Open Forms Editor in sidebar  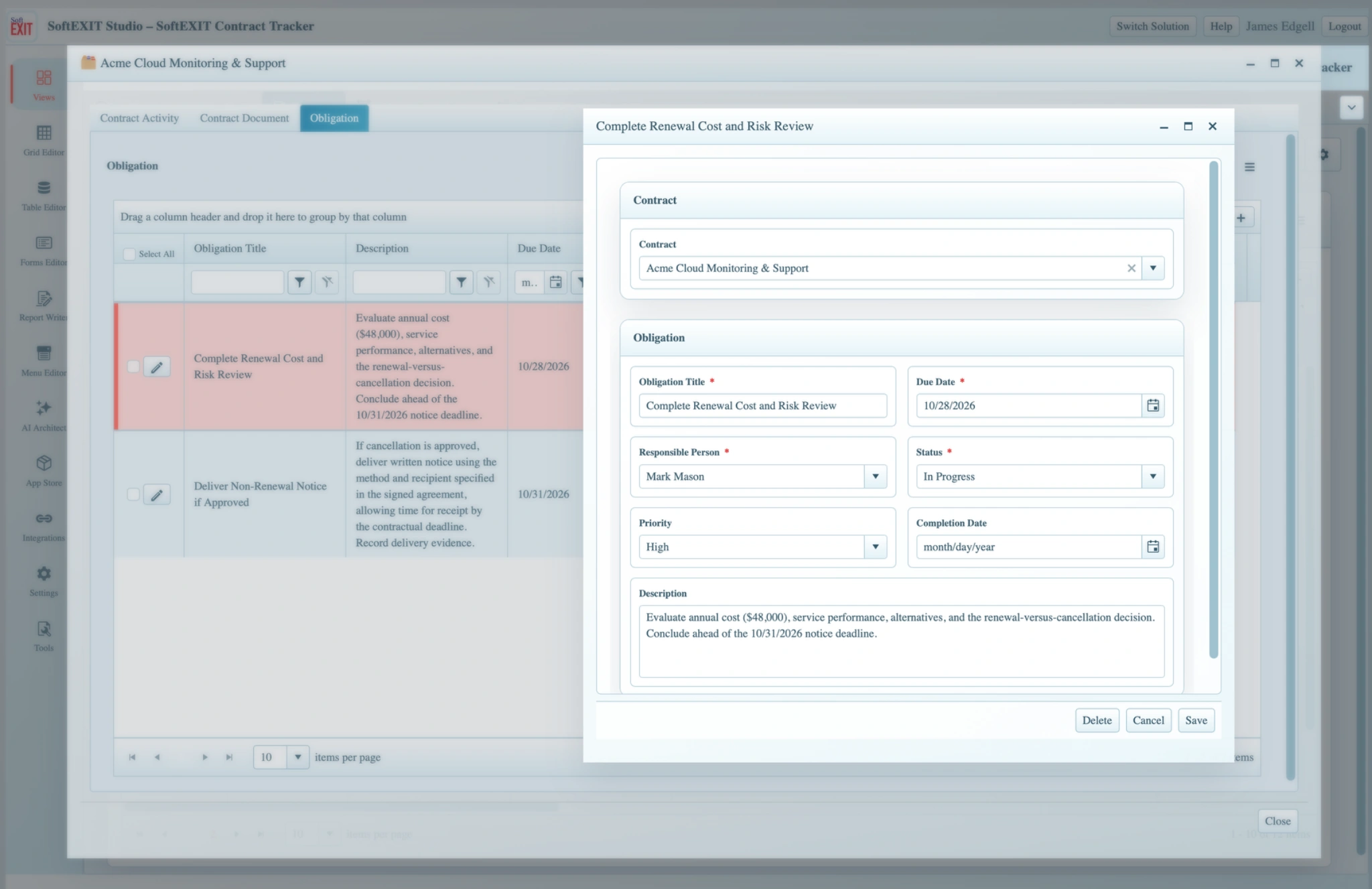44,249
